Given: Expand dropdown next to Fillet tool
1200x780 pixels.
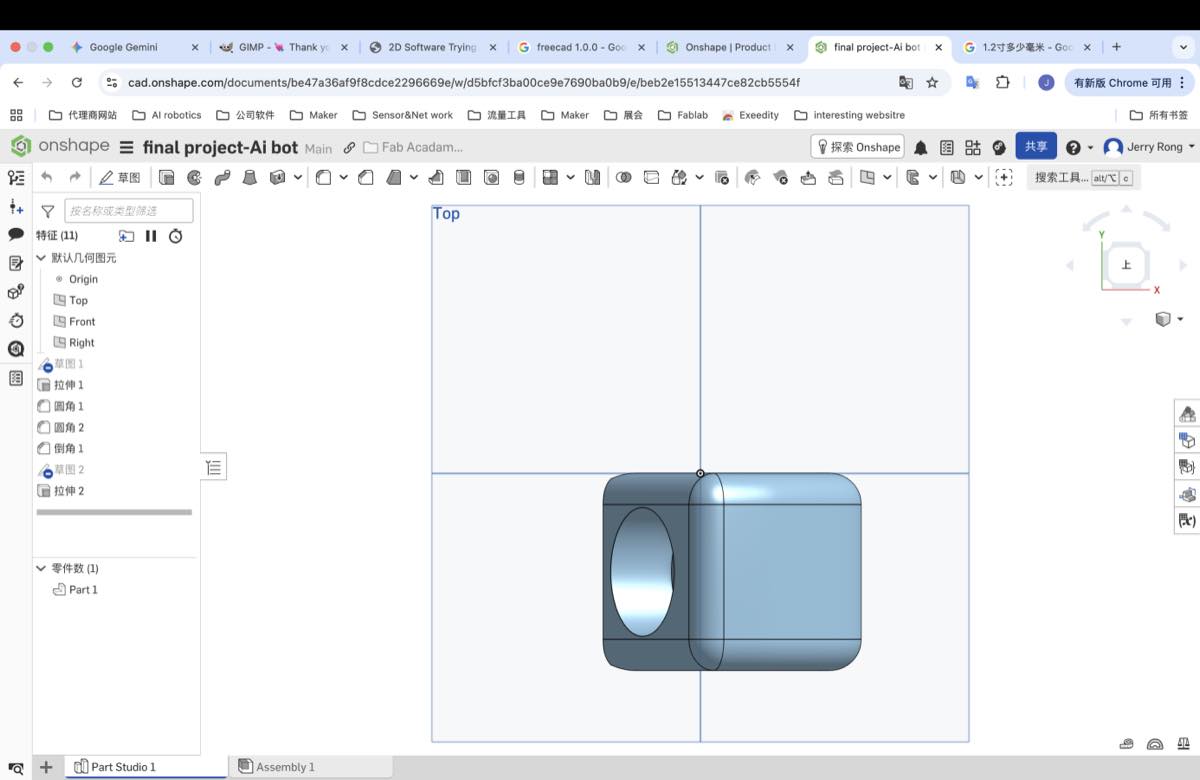Looking at the screenshot, I should (344, 178).
